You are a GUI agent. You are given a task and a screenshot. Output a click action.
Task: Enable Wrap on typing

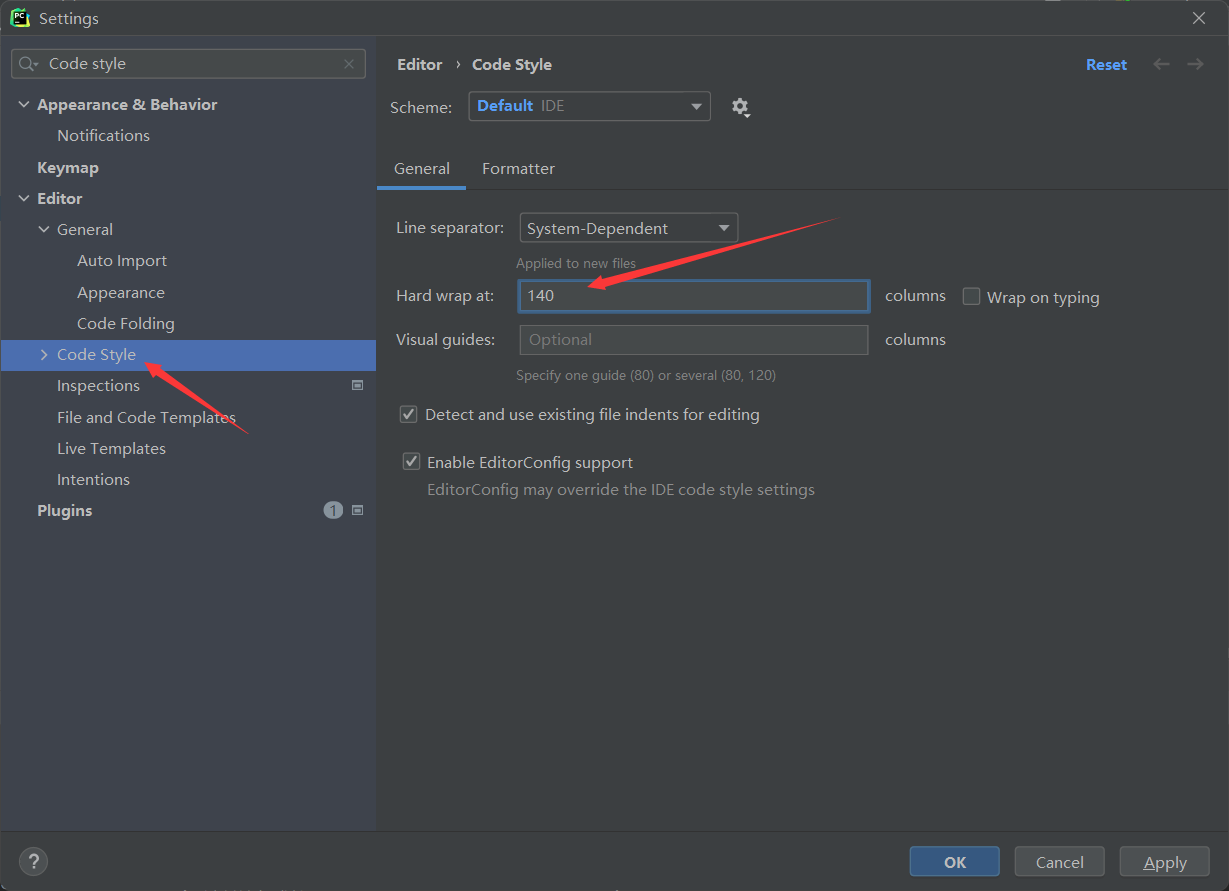click(971, 296)
